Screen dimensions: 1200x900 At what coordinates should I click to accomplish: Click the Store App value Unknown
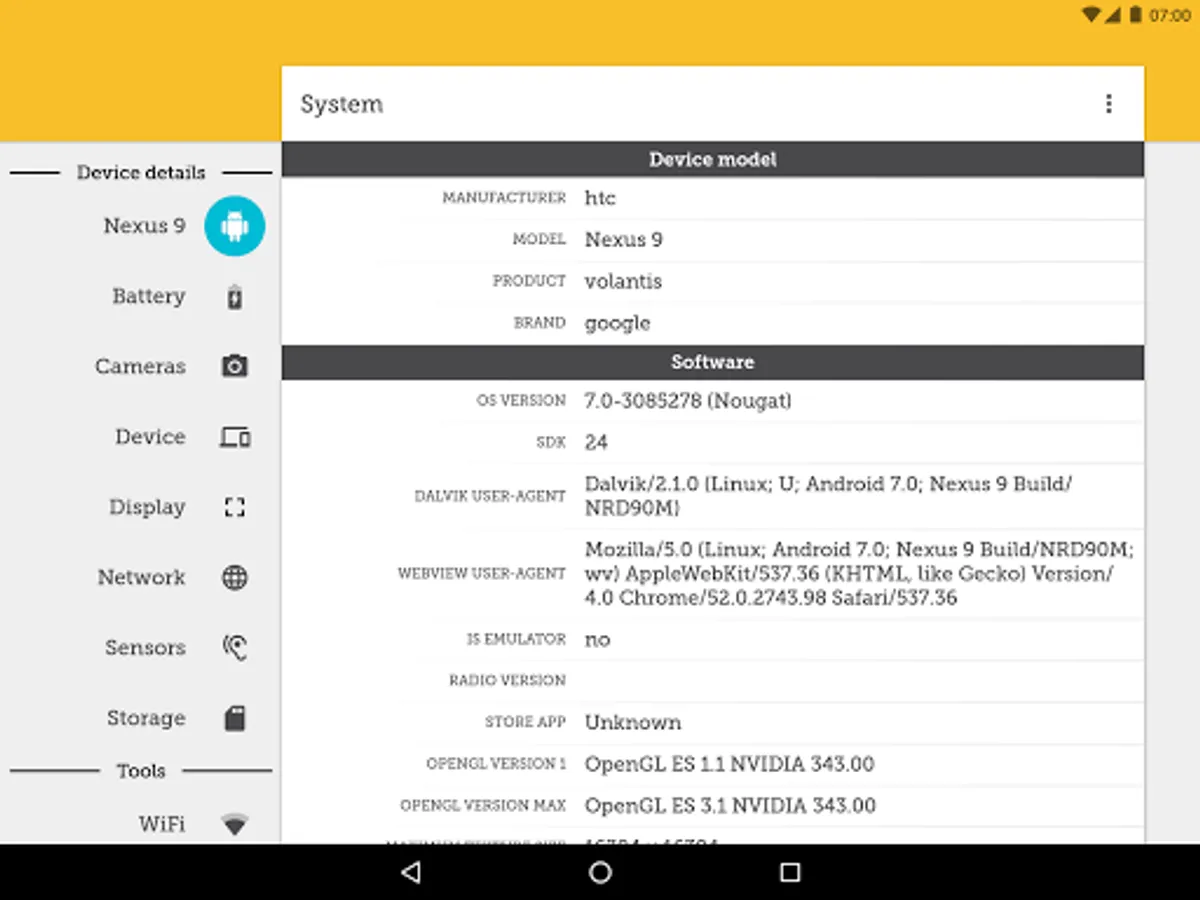point(633,722)
